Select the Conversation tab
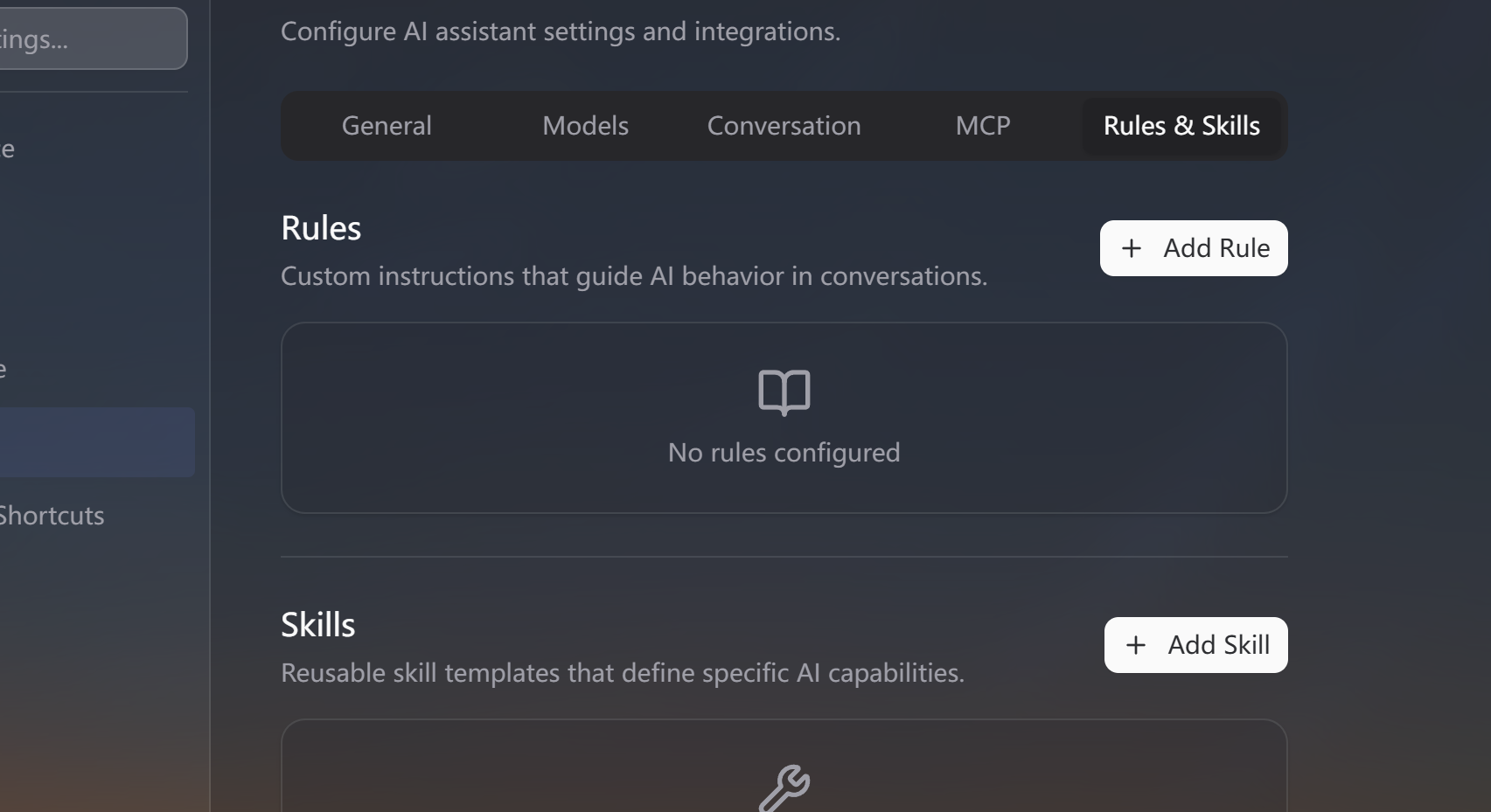The width and height of the screenshot is (1491, 812). (784, 126)
